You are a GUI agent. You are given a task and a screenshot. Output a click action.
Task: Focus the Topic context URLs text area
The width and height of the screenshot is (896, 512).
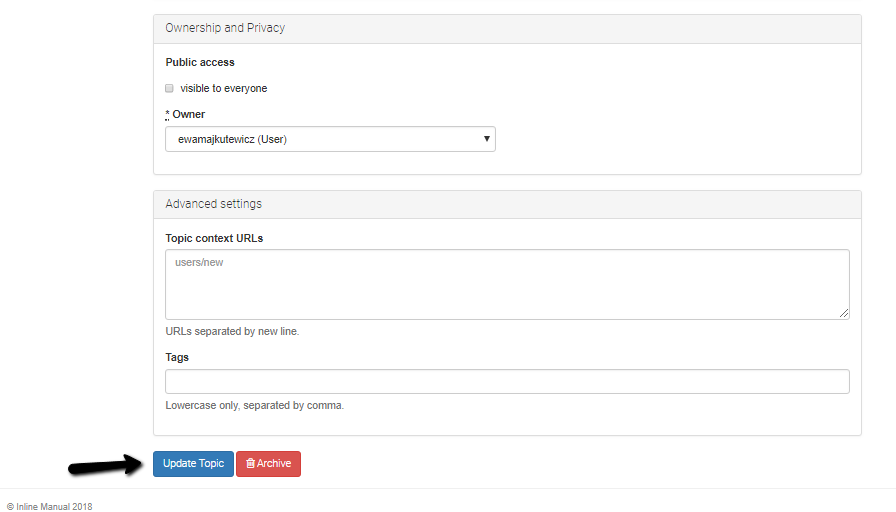coord(507,284)
